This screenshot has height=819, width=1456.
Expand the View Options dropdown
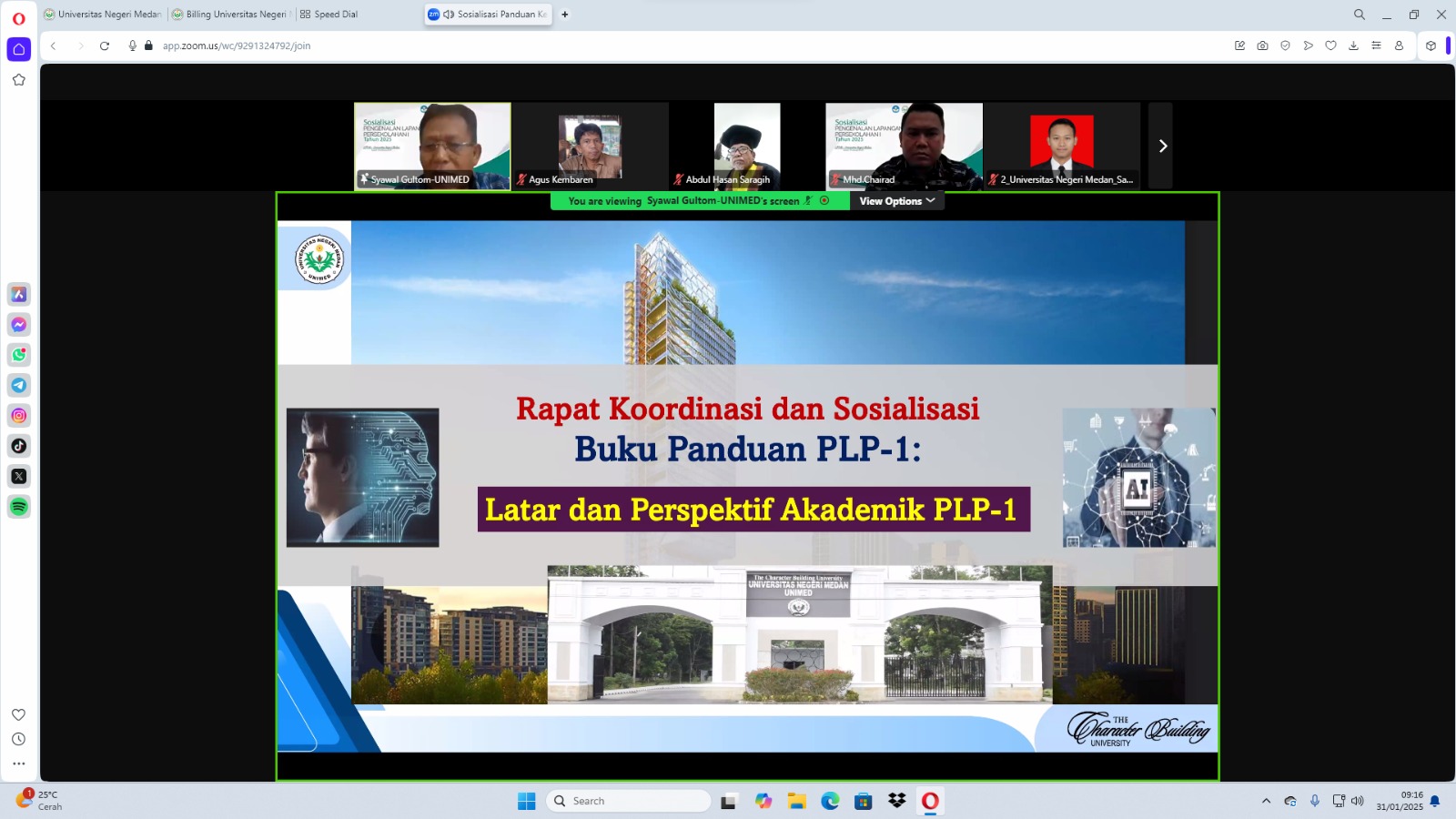896,201
